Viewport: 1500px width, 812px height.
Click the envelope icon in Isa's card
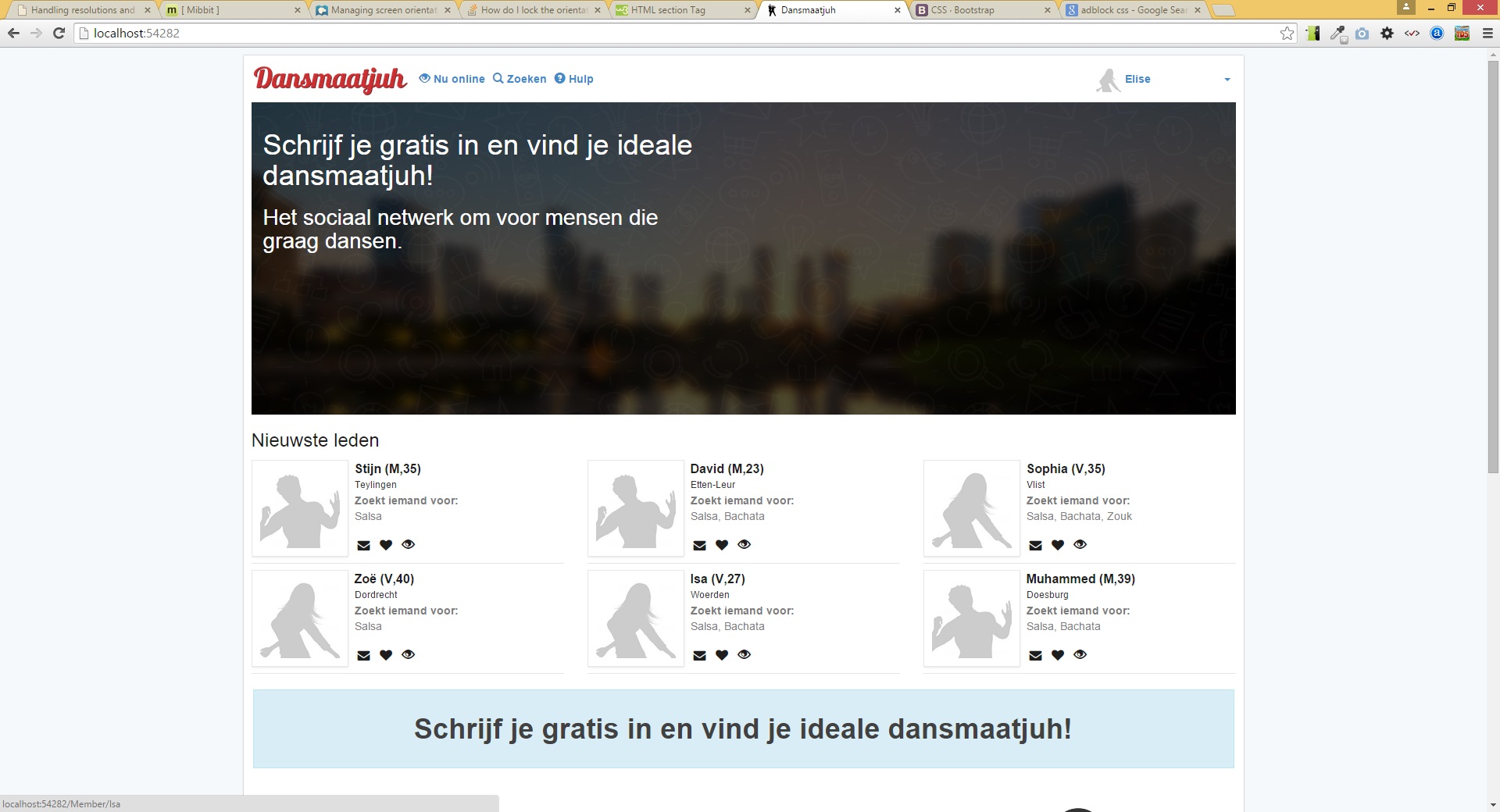699,655
